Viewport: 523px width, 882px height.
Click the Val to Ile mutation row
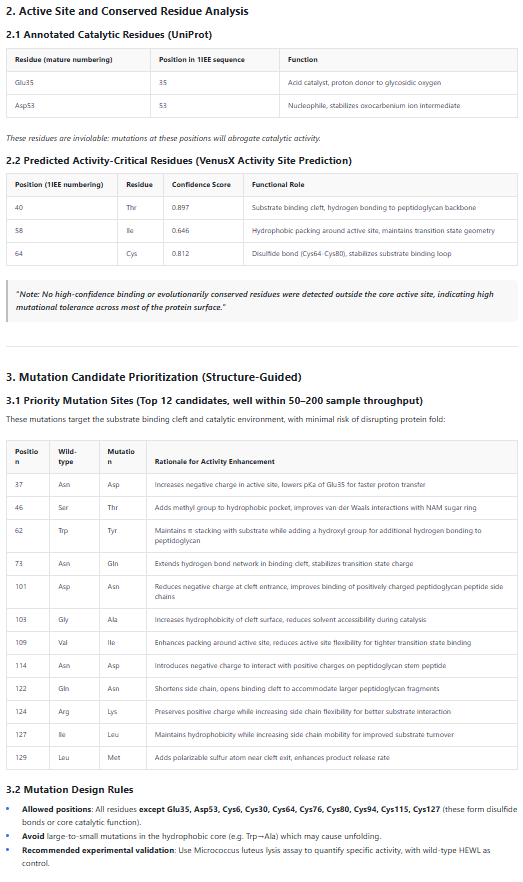coord(262,643)
